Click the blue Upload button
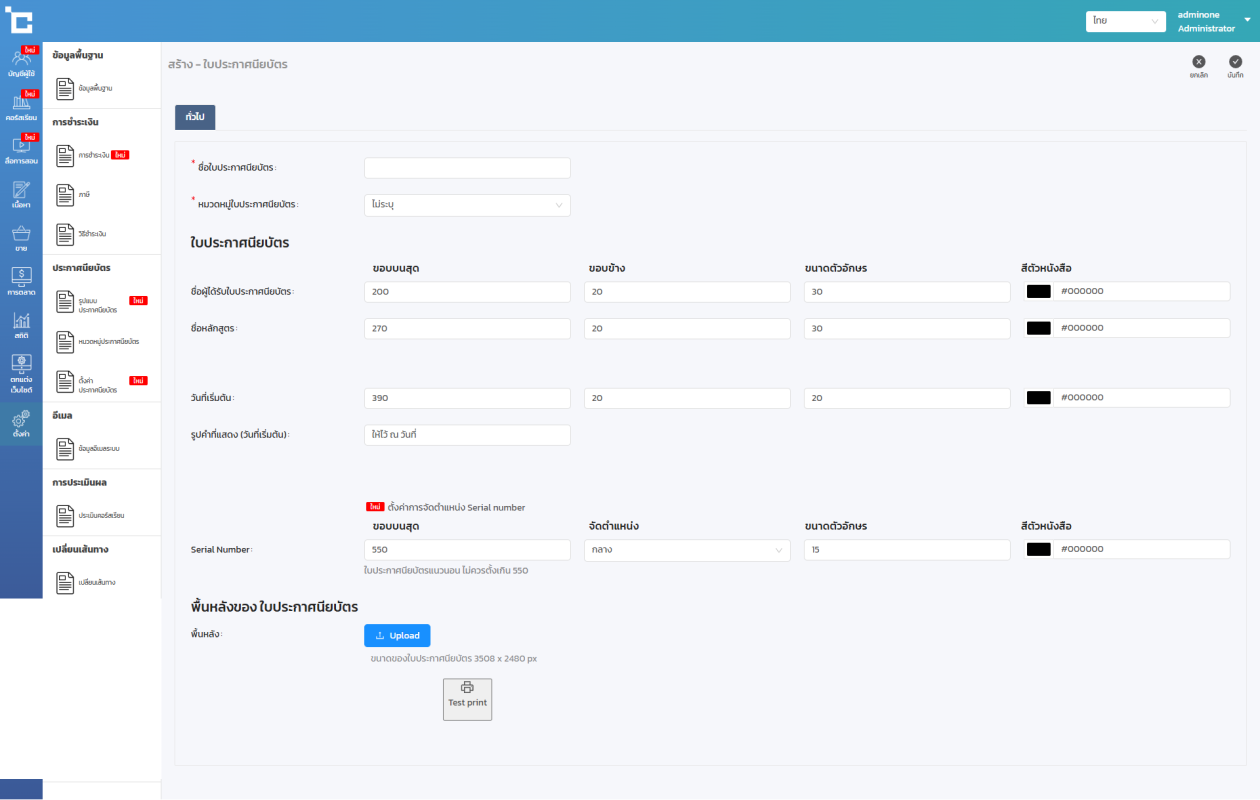This screenshot has width=1260, height=800. (397, 635)
